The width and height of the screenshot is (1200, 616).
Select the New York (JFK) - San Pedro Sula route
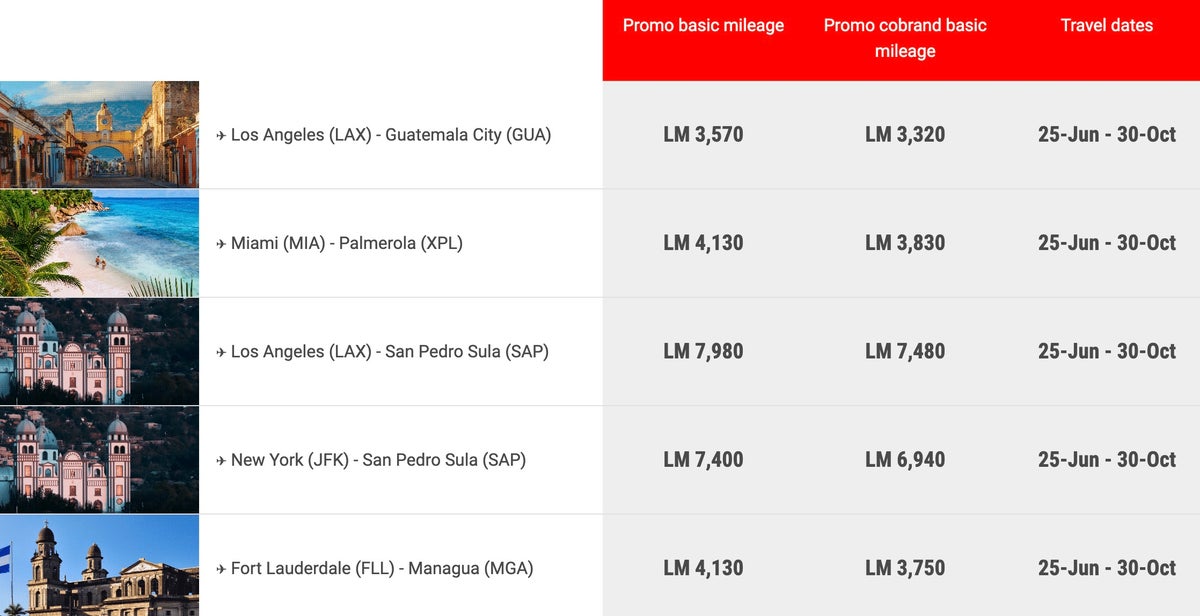[378, 460]
